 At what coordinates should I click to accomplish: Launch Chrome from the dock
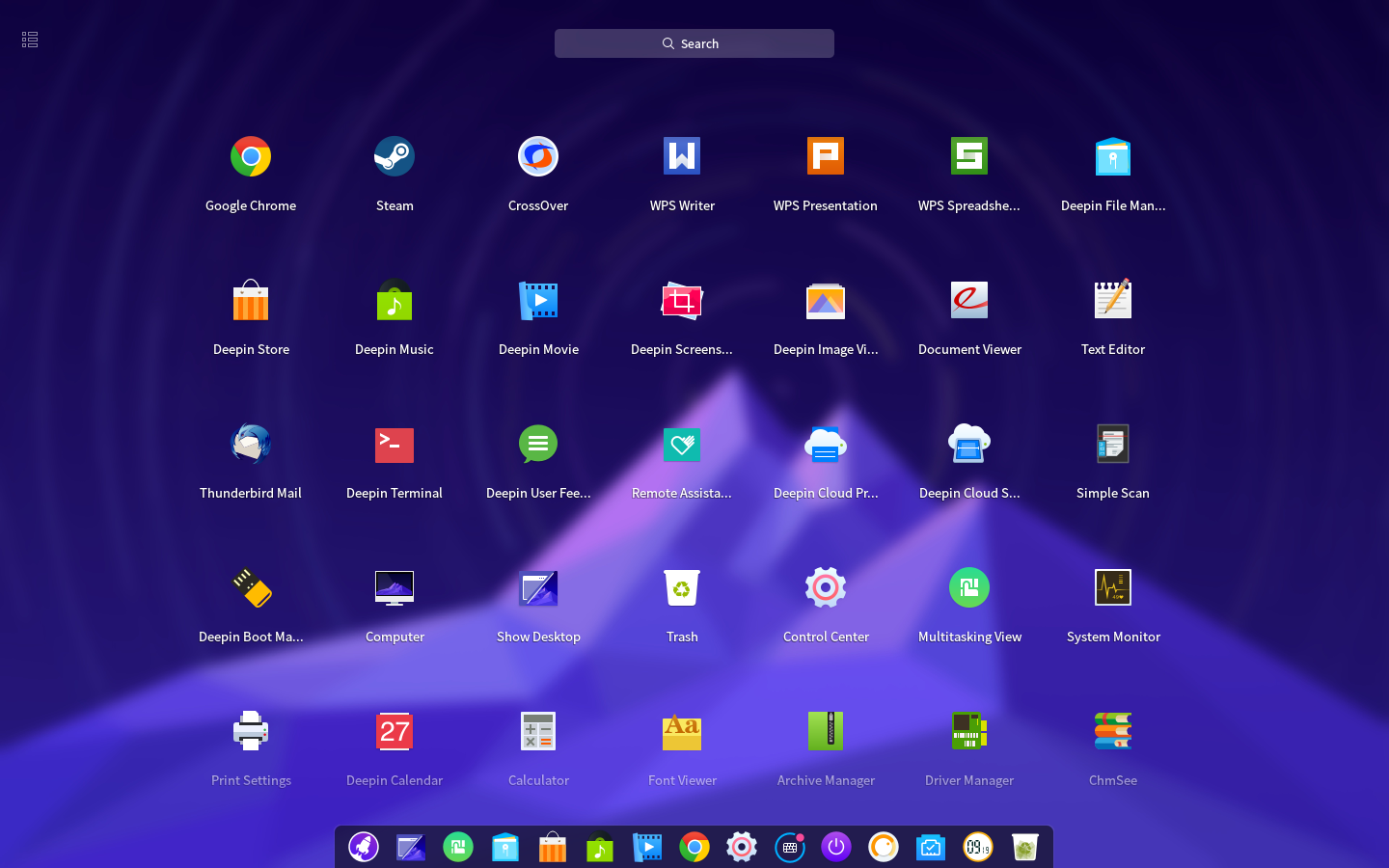(694, 847)
